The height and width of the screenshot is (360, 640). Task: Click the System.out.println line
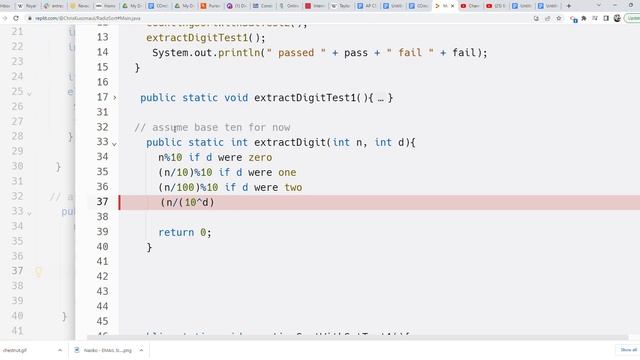click(320, 53)
